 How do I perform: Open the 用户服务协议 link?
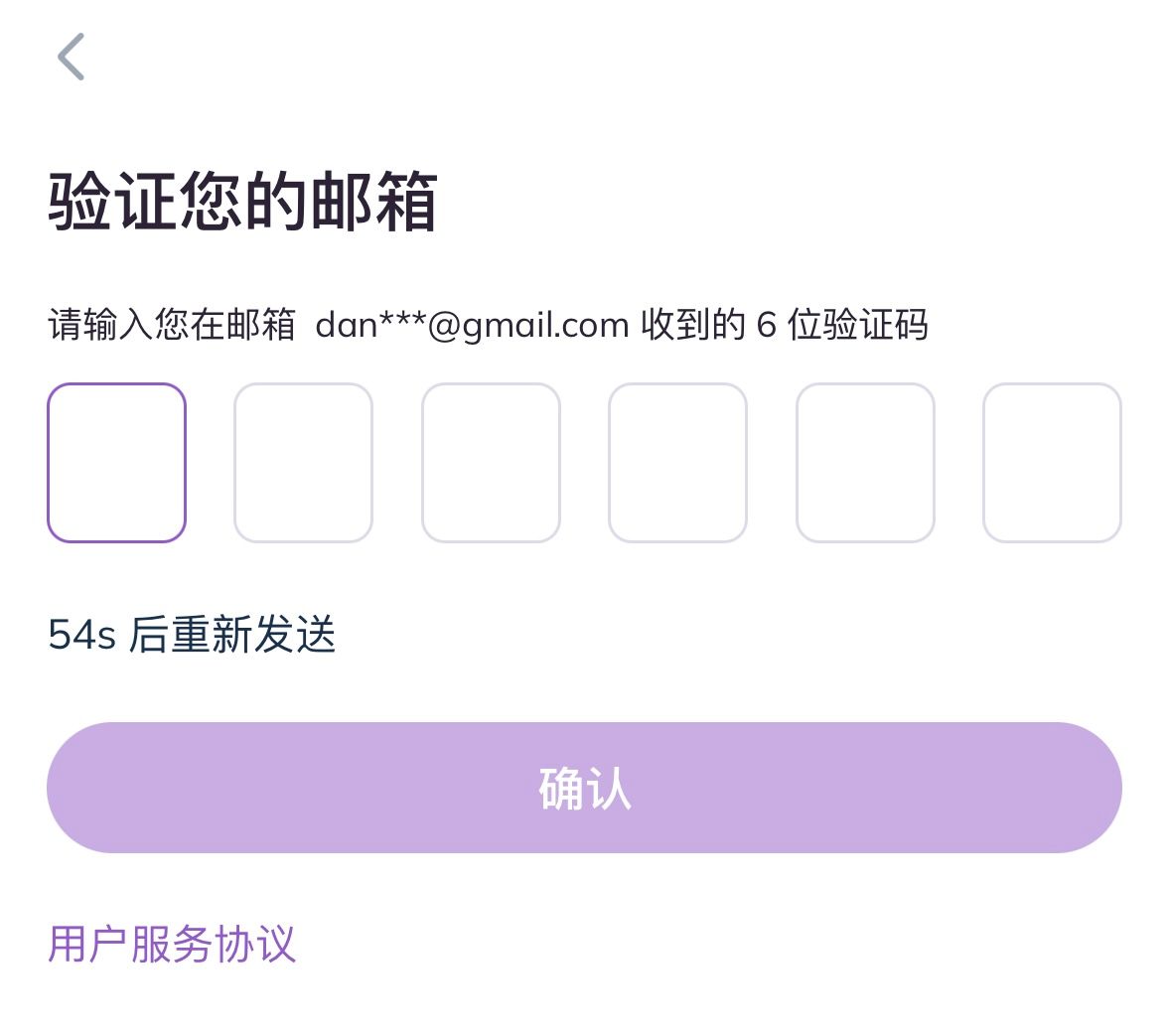(172, 944)
